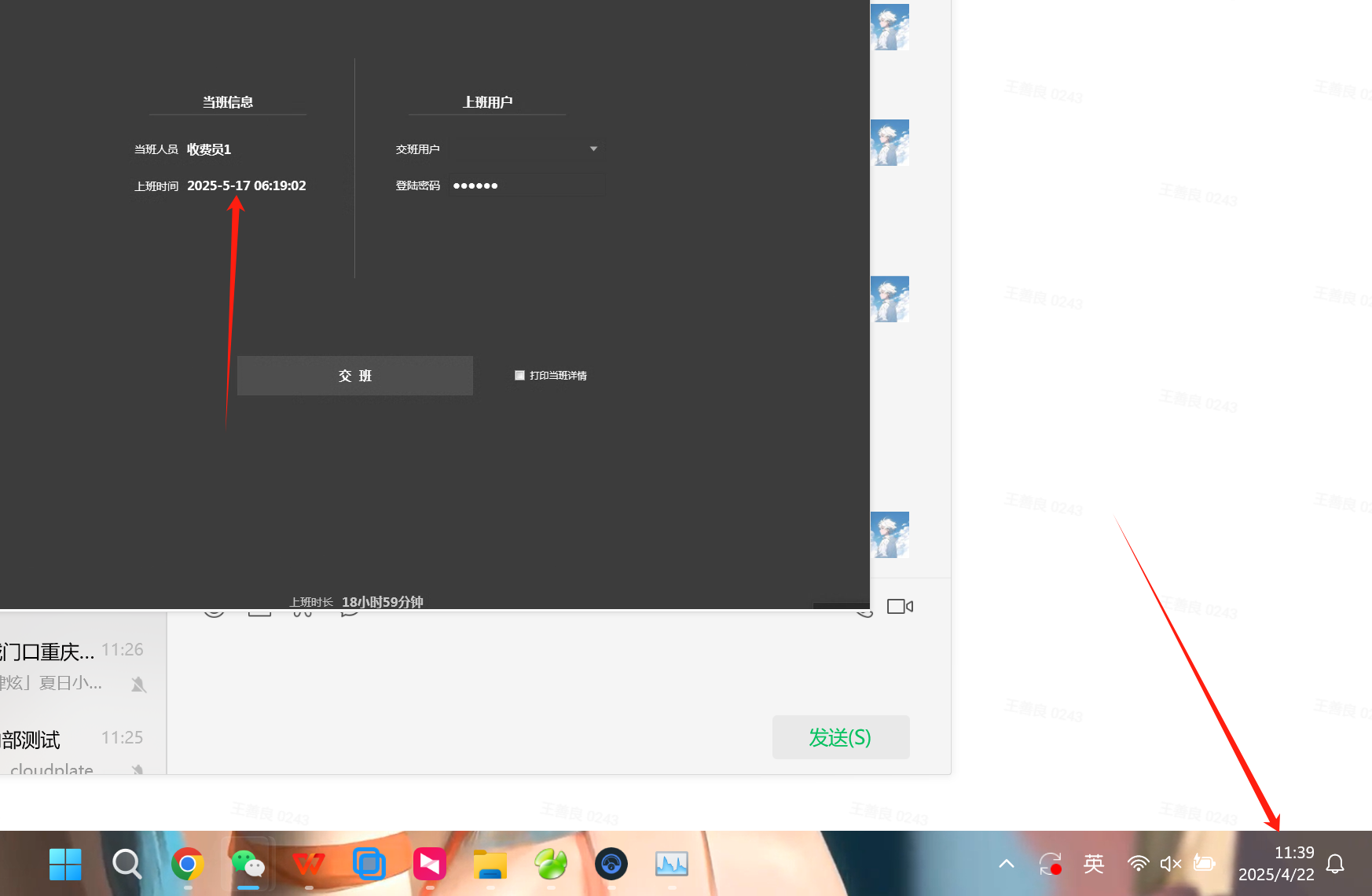Click the topmost sender avatar in chat
The image size is (1372, 896).
(890, 27)
